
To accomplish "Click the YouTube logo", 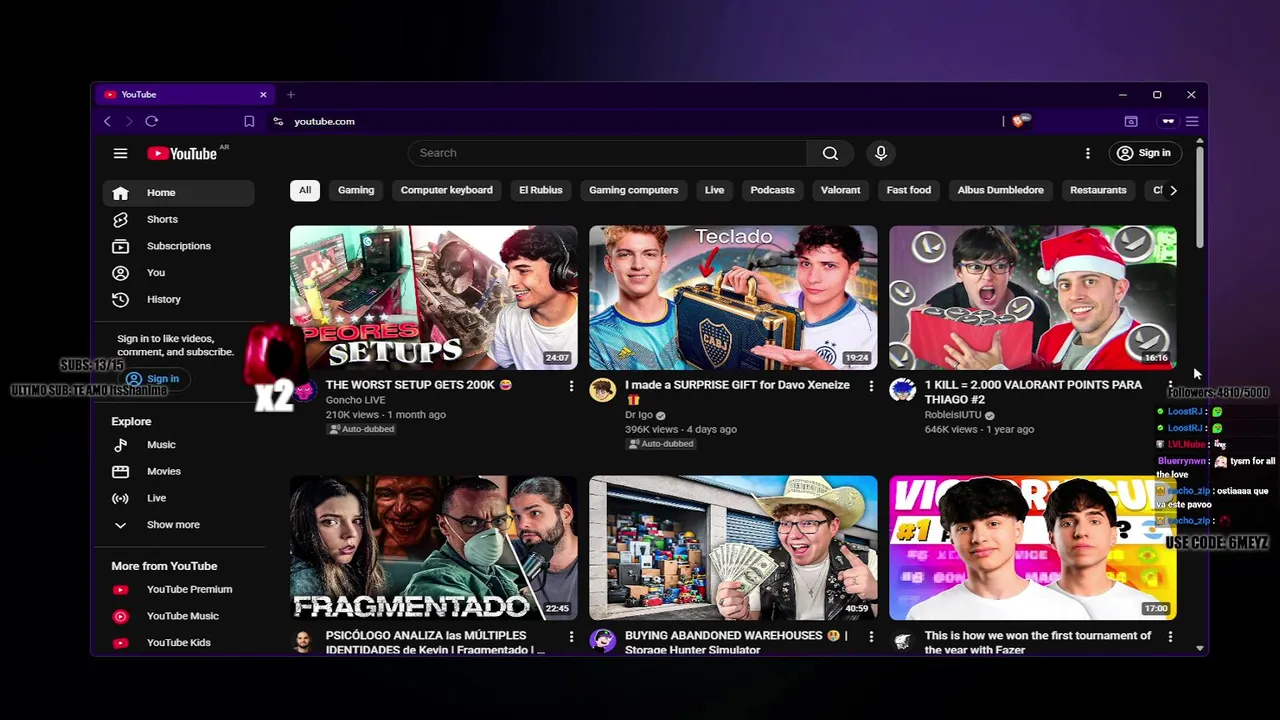I will tap(182, 153).
